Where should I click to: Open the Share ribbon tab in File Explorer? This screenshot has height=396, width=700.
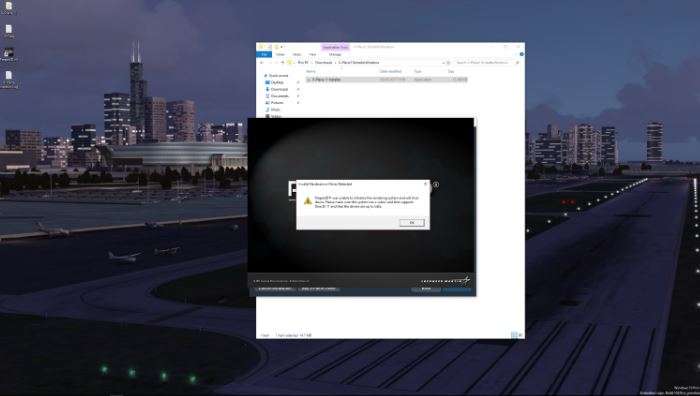[x=297, y=54]
